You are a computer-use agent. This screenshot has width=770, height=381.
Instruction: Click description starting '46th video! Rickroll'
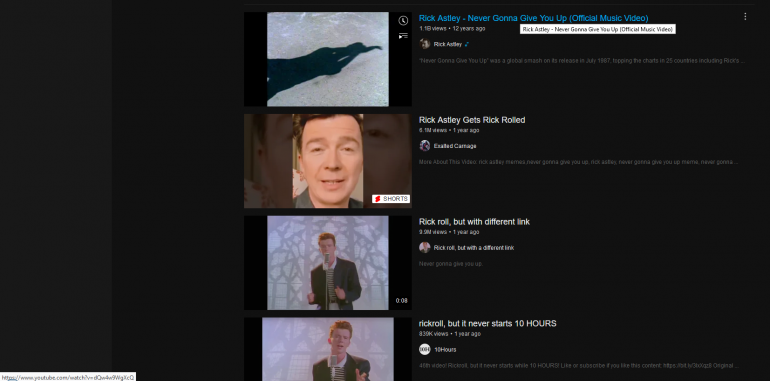pyautogui.click(x=578, y=366)
